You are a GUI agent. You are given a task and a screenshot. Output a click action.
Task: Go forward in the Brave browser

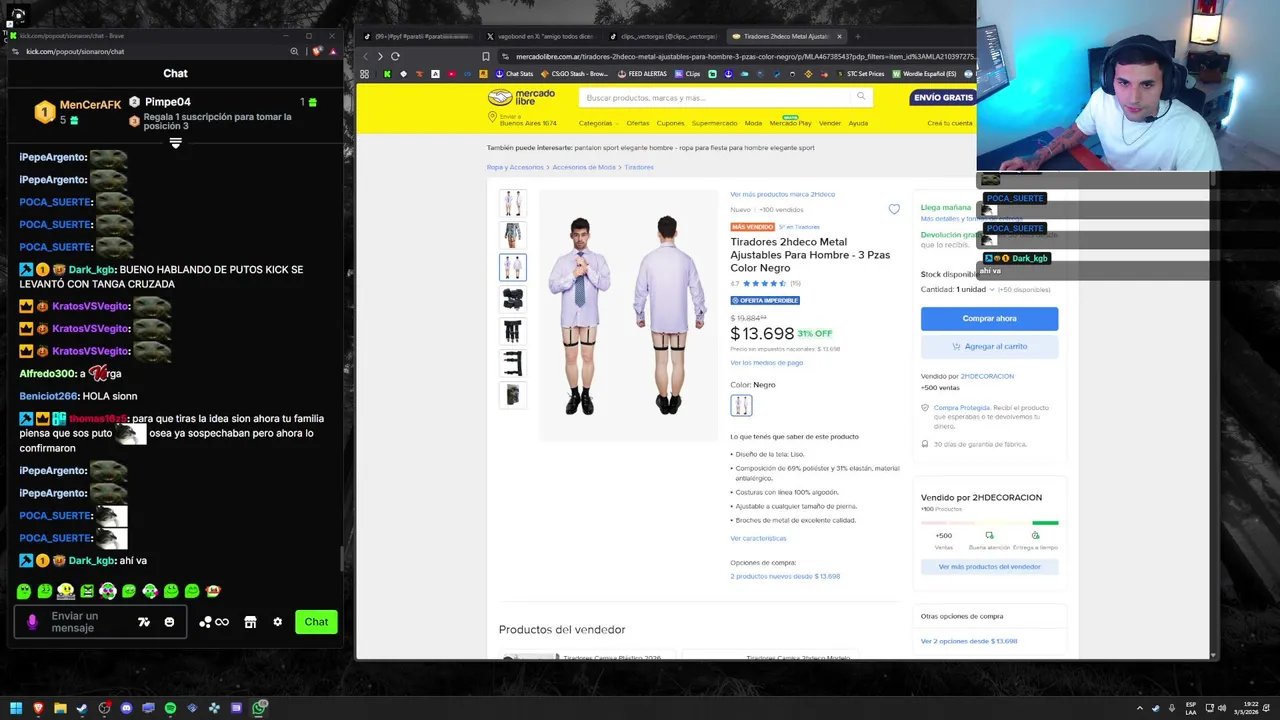[x=380, y=56]
